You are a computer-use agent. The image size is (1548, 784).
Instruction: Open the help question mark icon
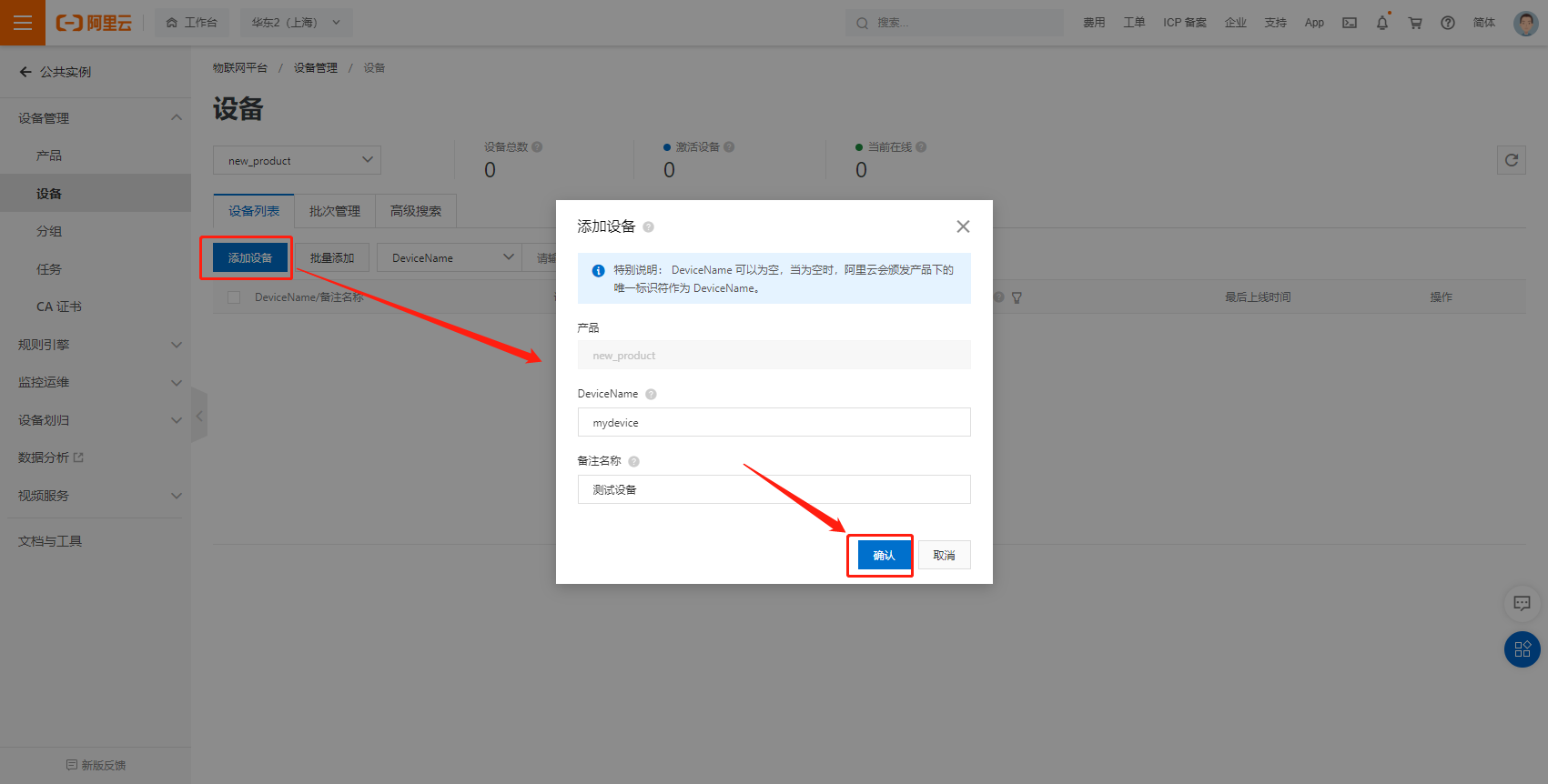[x=1448, y=23]
